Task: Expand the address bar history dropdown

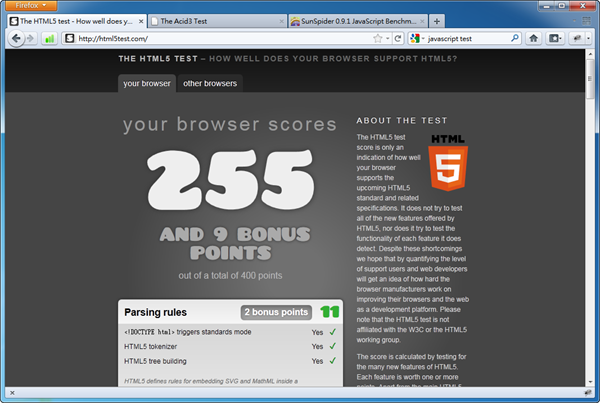Action: (388, 39)
